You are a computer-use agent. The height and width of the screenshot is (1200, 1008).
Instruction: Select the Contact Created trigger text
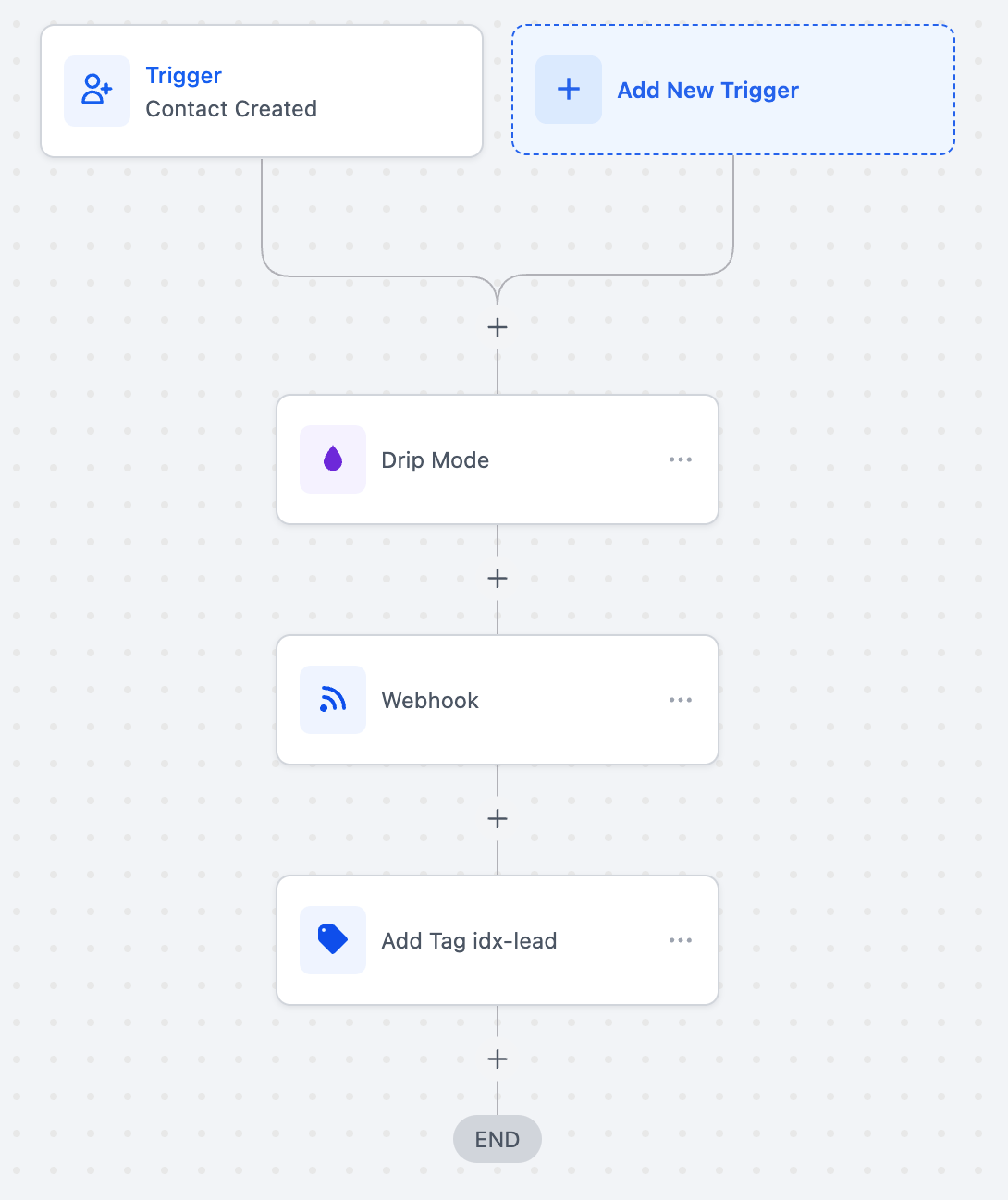point(231,109)
